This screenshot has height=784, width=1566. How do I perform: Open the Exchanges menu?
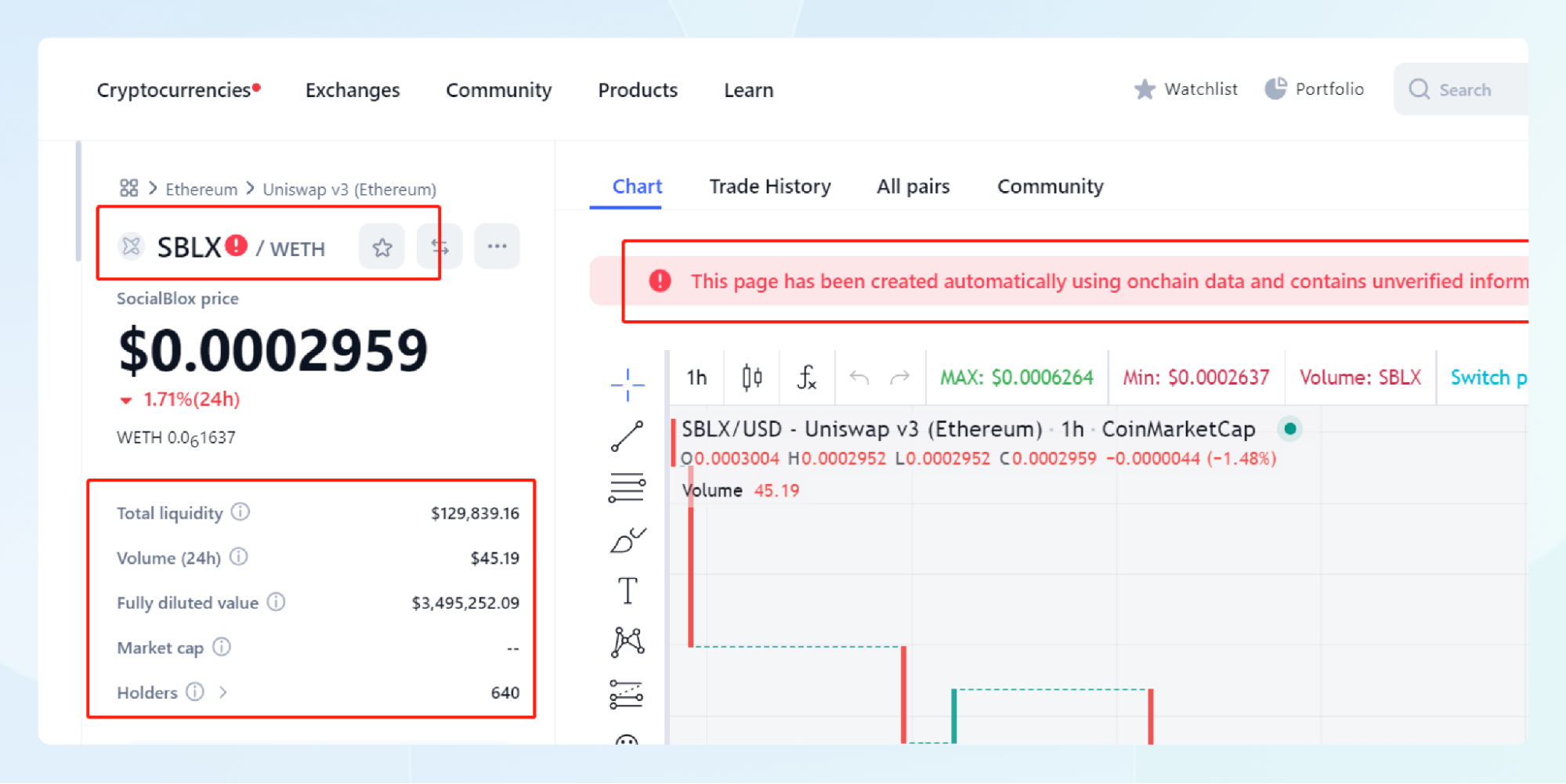pos(353,90)
